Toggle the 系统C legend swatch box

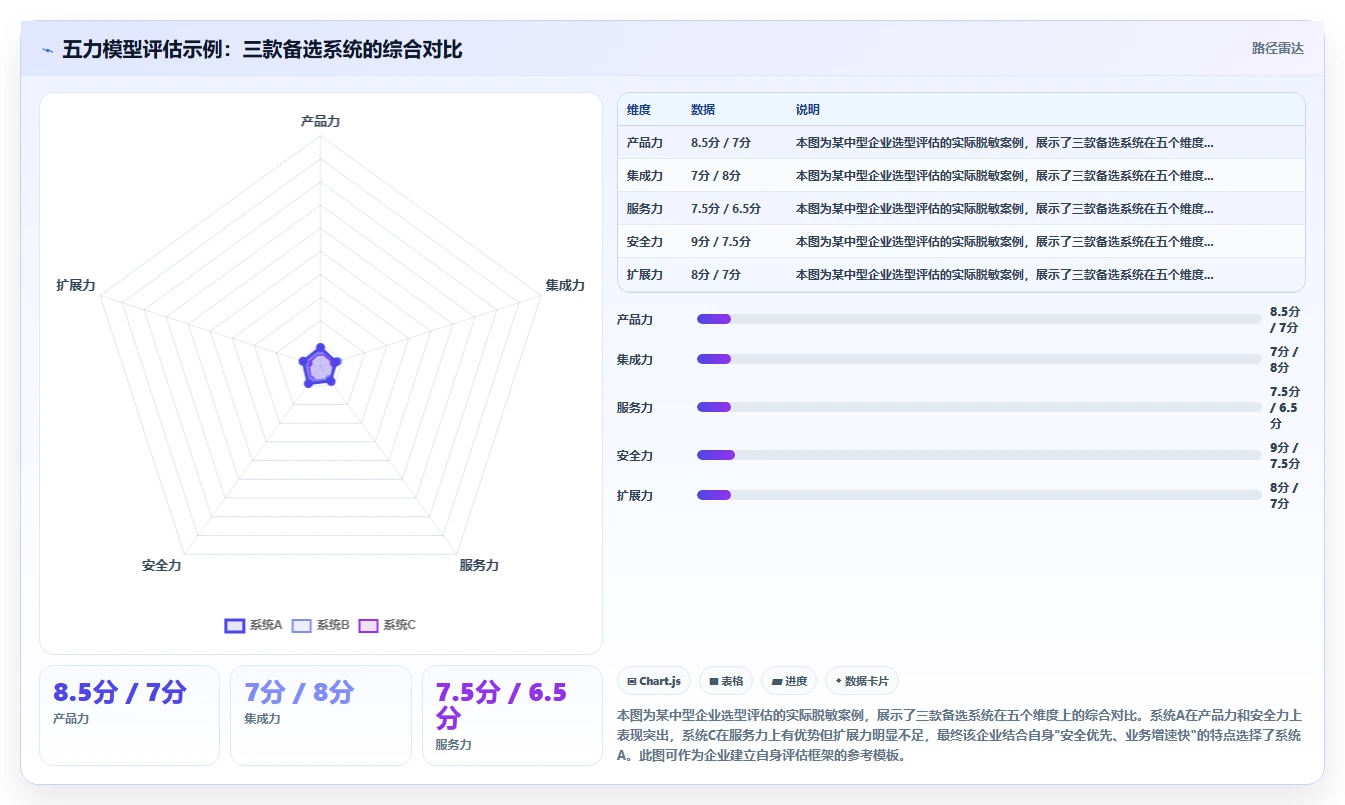pos(369,625)
